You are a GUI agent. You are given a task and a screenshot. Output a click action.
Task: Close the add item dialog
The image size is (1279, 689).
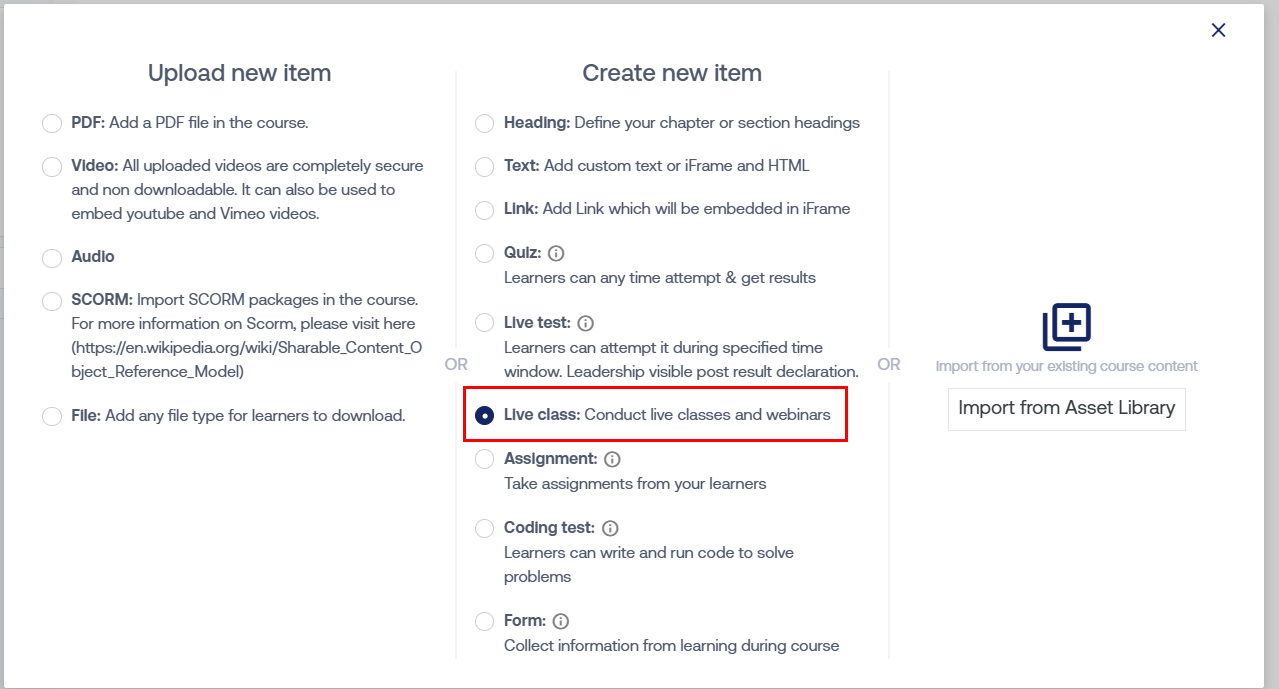pyautogui.click(x=1218, y=30)
